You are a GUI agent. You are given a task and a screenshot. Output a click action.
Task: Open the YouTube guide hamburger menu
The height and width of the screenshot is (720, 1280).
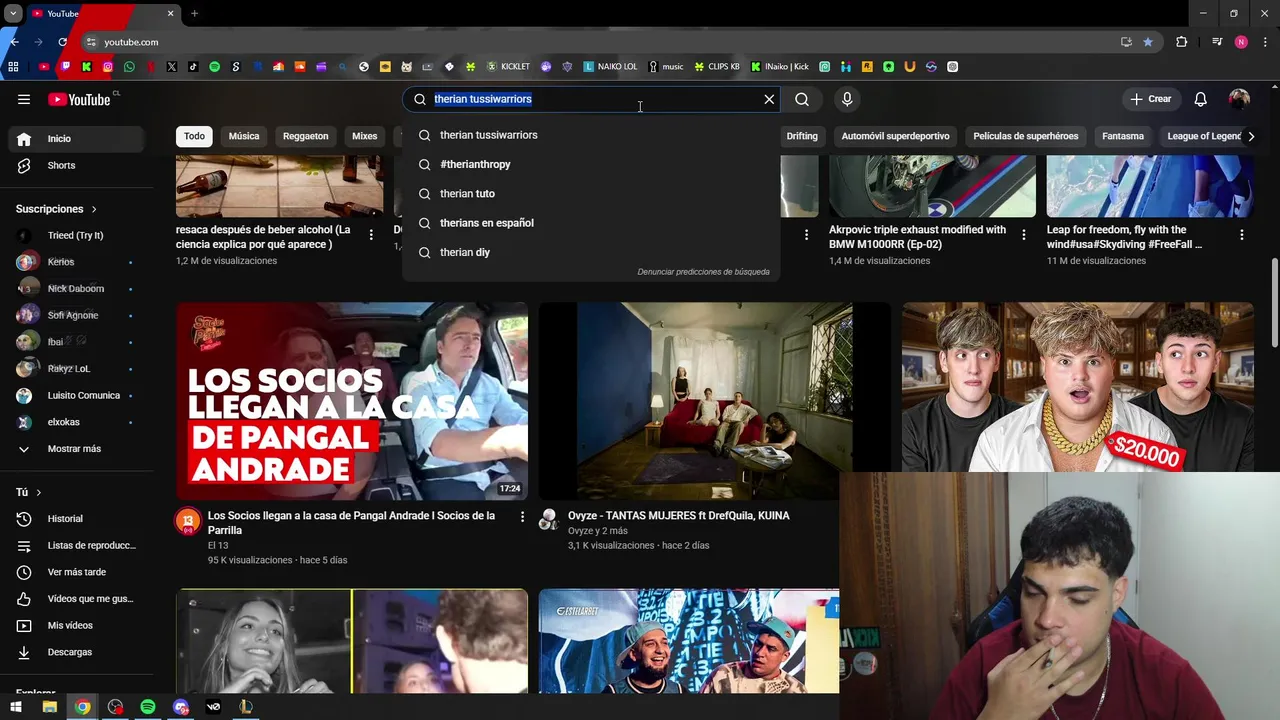click(x=24, y=99)
